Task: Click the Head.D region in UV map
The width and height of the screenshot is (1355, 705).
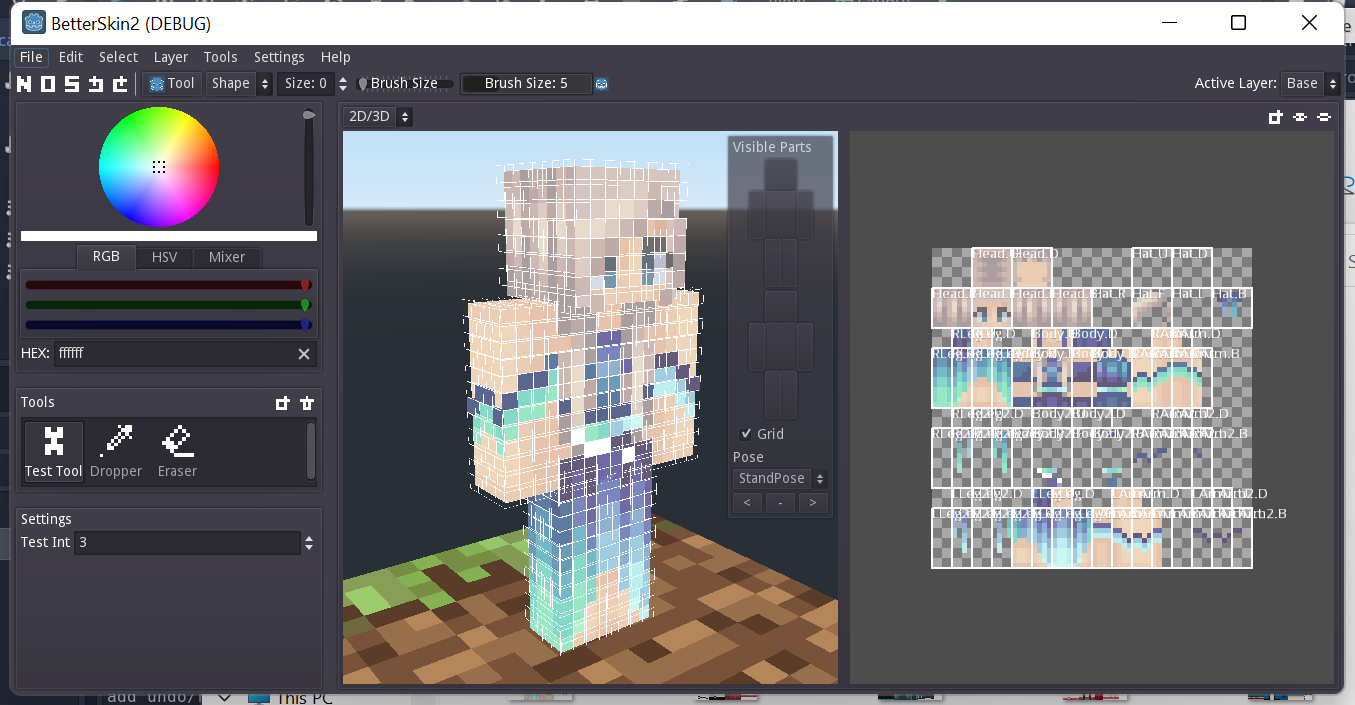Action: coord(1032,268)
